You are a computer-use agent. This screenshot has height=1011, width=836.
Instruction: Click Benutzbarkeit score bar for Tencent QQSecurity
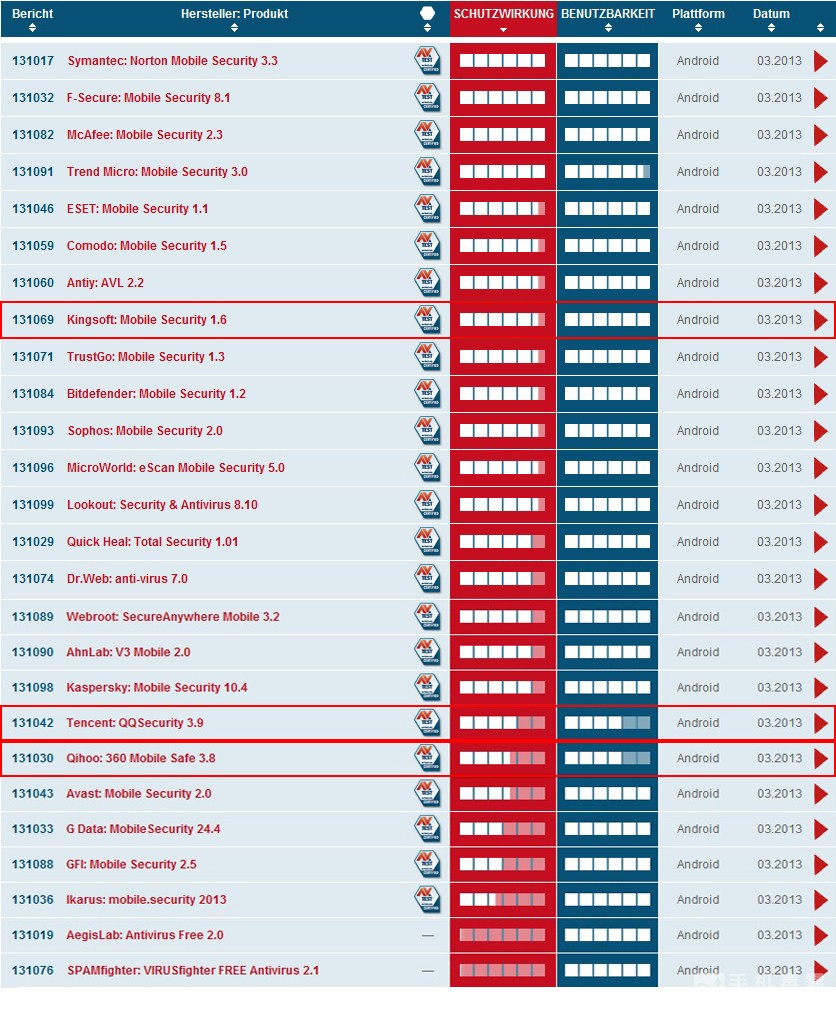607,723
